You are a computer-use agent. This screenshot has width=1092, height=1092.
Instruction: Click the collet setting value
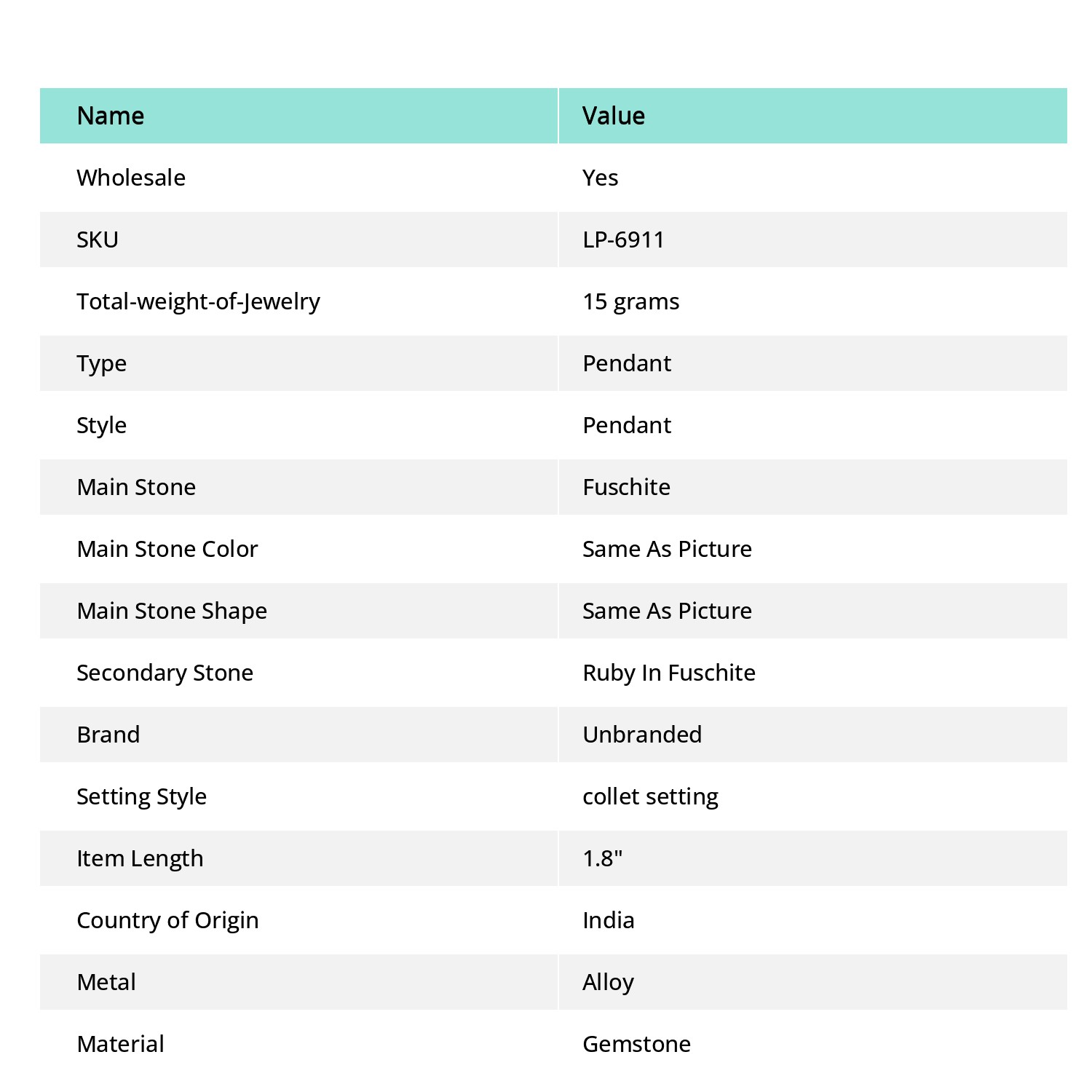(x=651, y=797)
